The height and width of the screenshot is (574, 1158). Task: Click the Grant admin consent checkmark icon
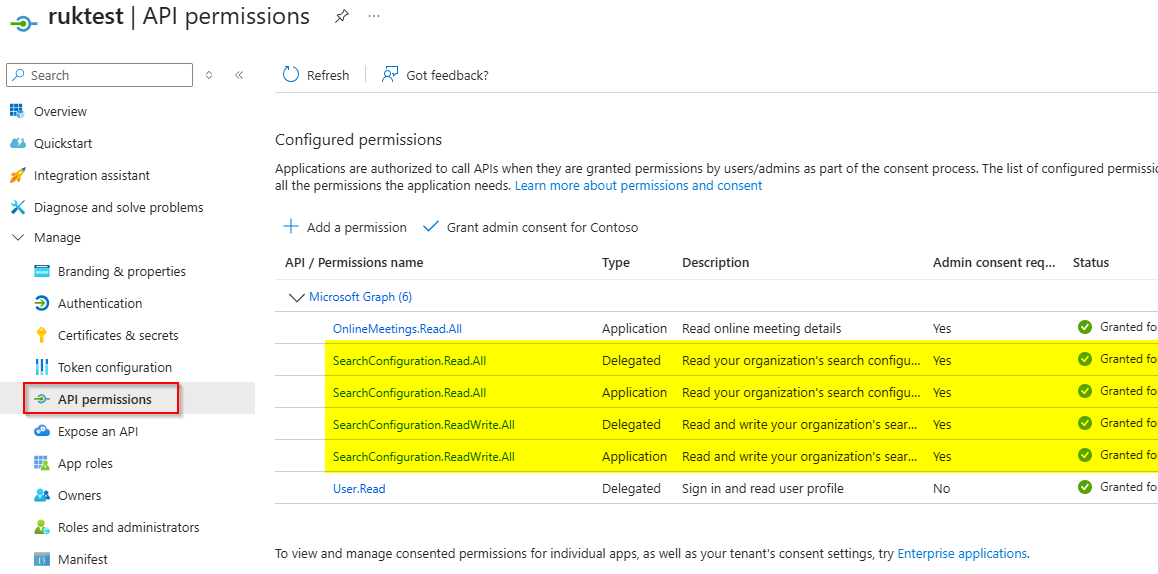click(x=431, y=227)
